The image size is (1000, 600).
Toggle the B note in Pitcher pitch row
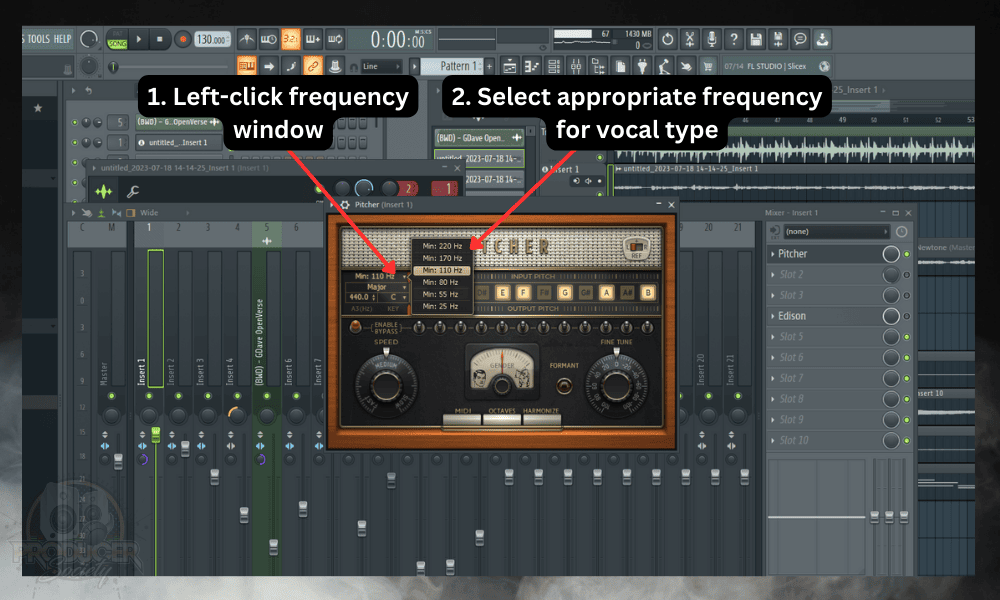point(648,293)
